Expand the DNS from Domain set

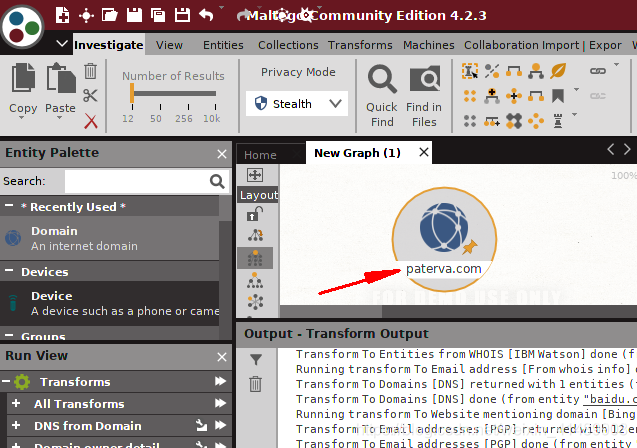[16, 425]
